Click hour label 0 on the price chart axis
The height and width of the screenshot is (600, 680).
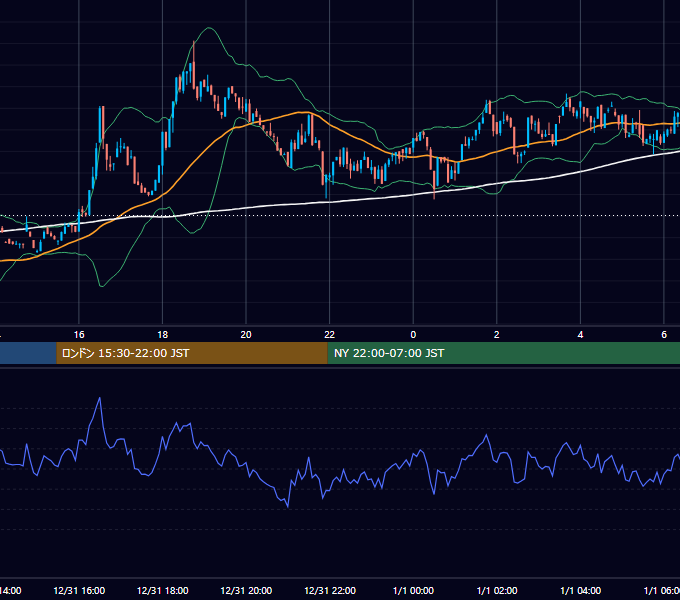413,334
